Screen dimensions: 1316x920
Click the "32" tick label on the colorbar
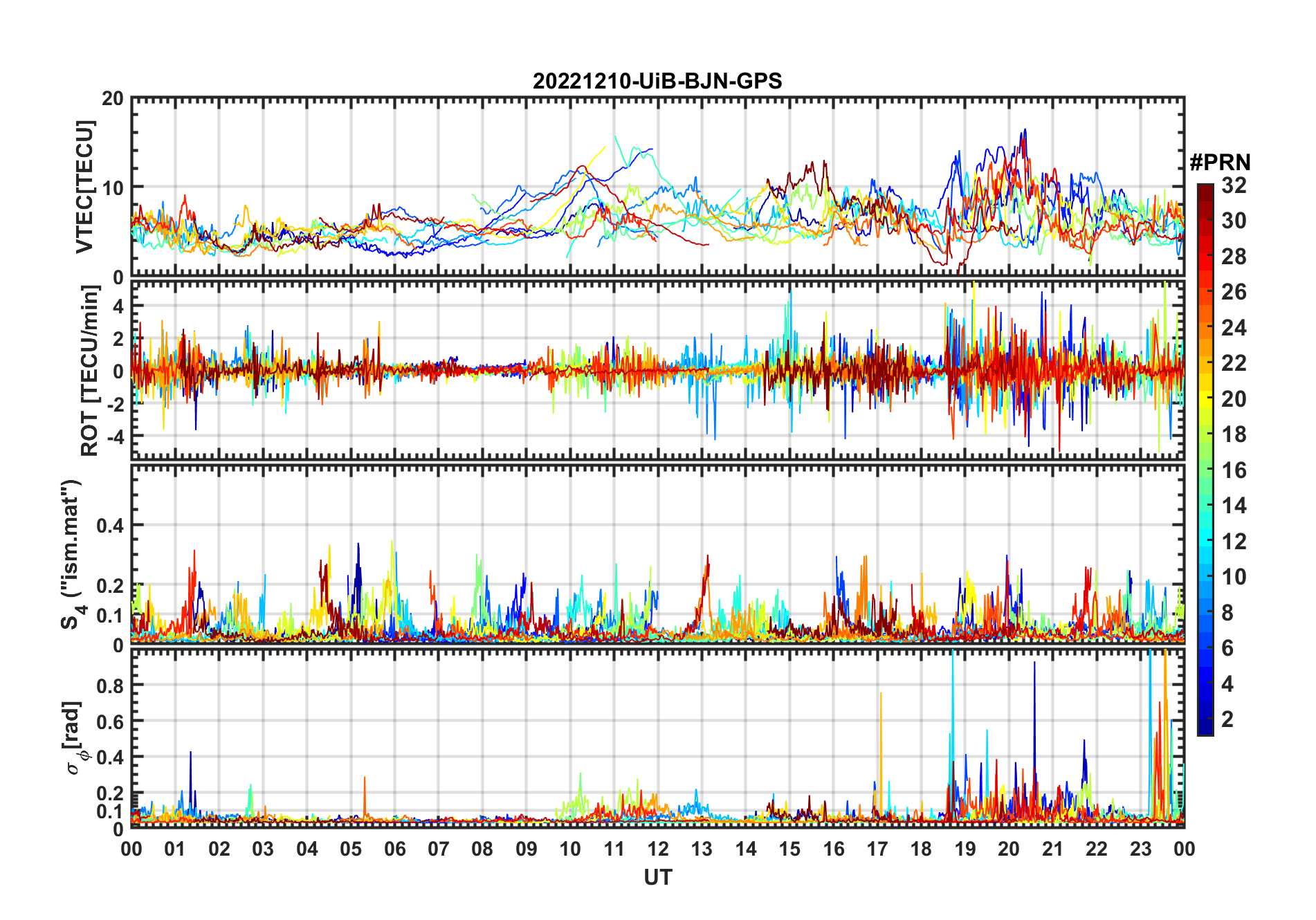point(1234,185)
